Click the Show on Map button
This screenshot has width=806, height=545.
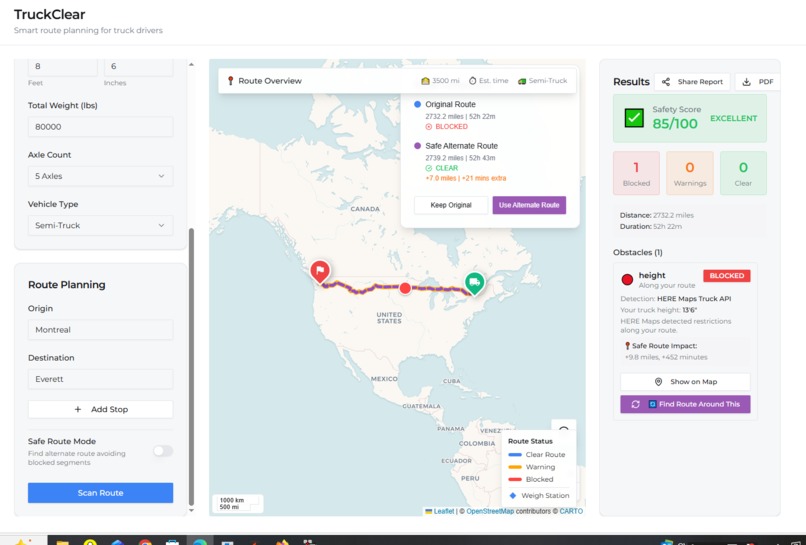pyautogui.click(x=685, y=382)
